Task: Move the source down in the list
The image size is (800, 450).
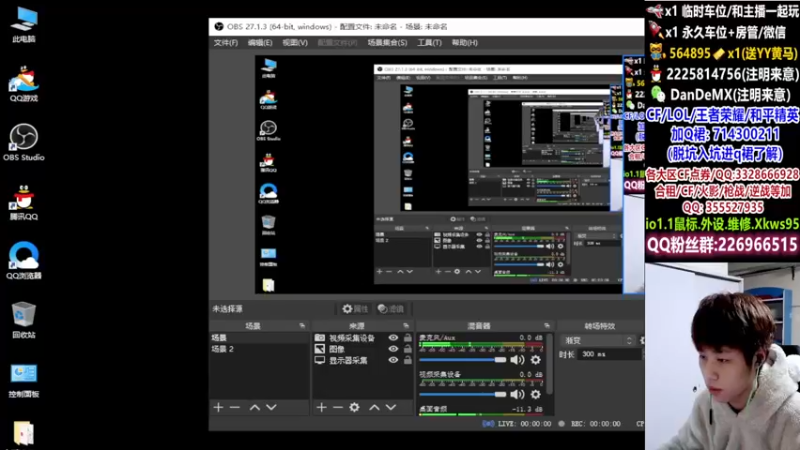Action: [391, 407]
